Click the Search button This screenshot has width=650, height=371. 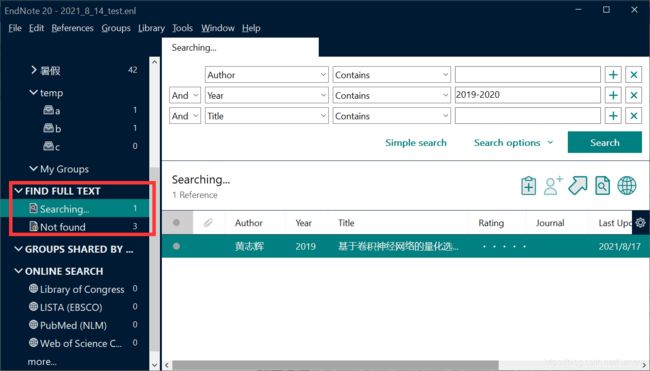click(605, 142)
